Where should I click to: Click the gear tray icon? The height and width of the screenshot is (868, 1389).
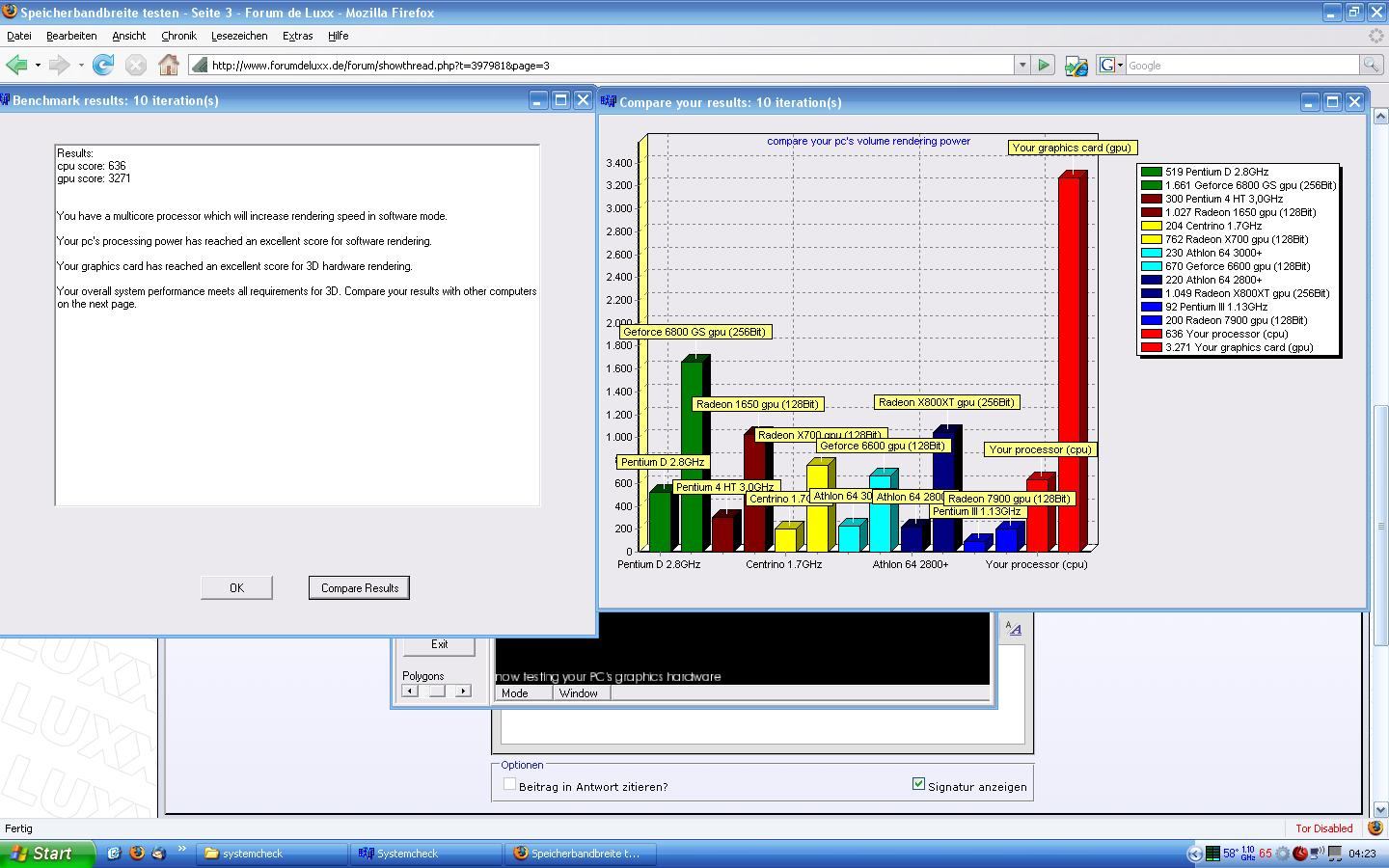pyautogui.click(x=1283, y=854)
